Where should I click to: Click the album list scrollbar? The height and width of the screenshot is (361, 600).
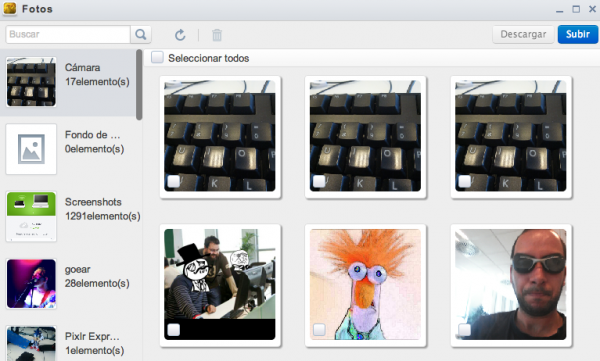tap(139, 85)
